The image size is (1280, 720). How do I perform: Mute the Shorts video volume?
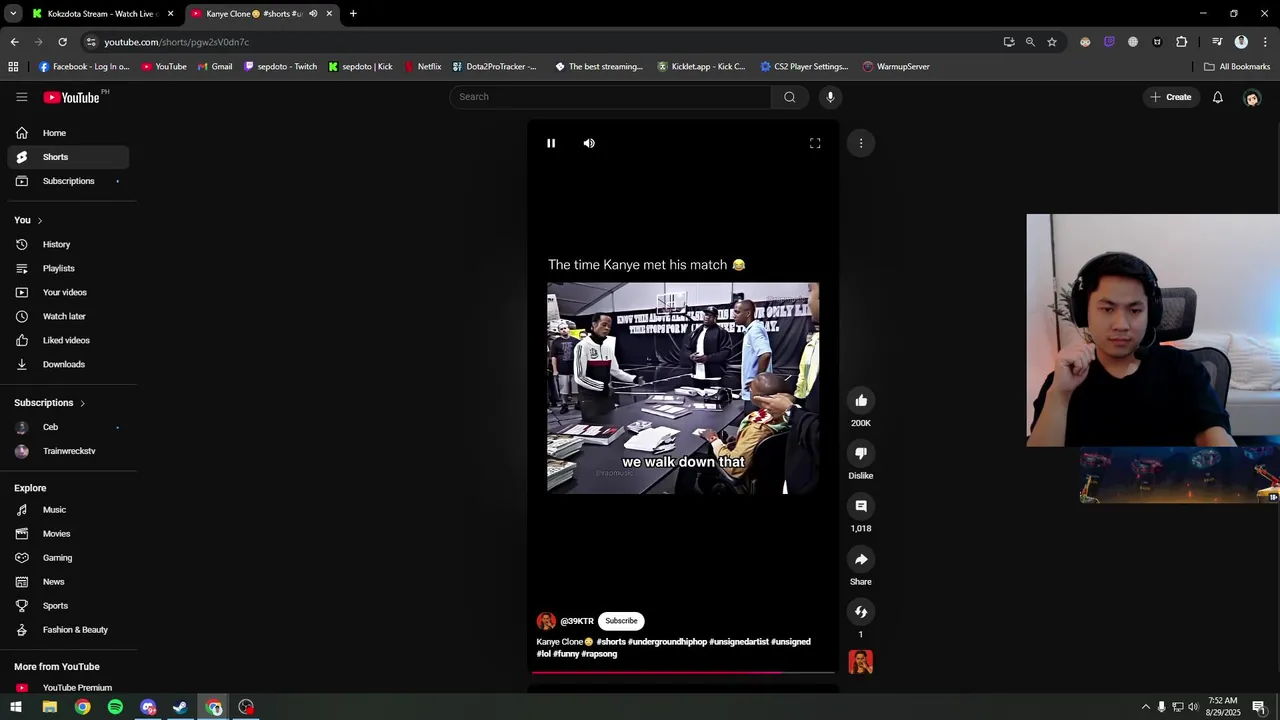coord(589,143)
